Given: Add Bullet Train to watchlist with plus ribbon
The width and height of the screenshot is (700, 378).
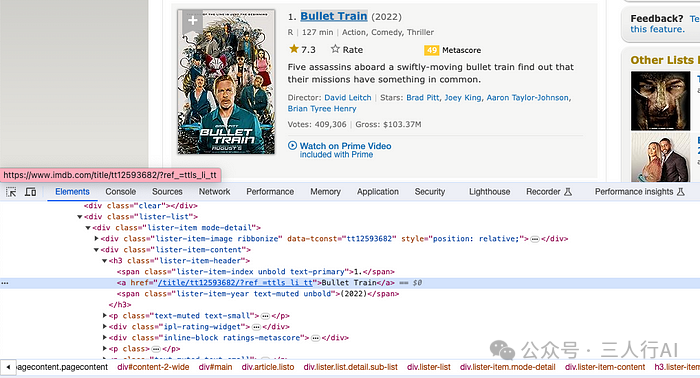Looking at the screenshot, I should [x=192, y=21].
